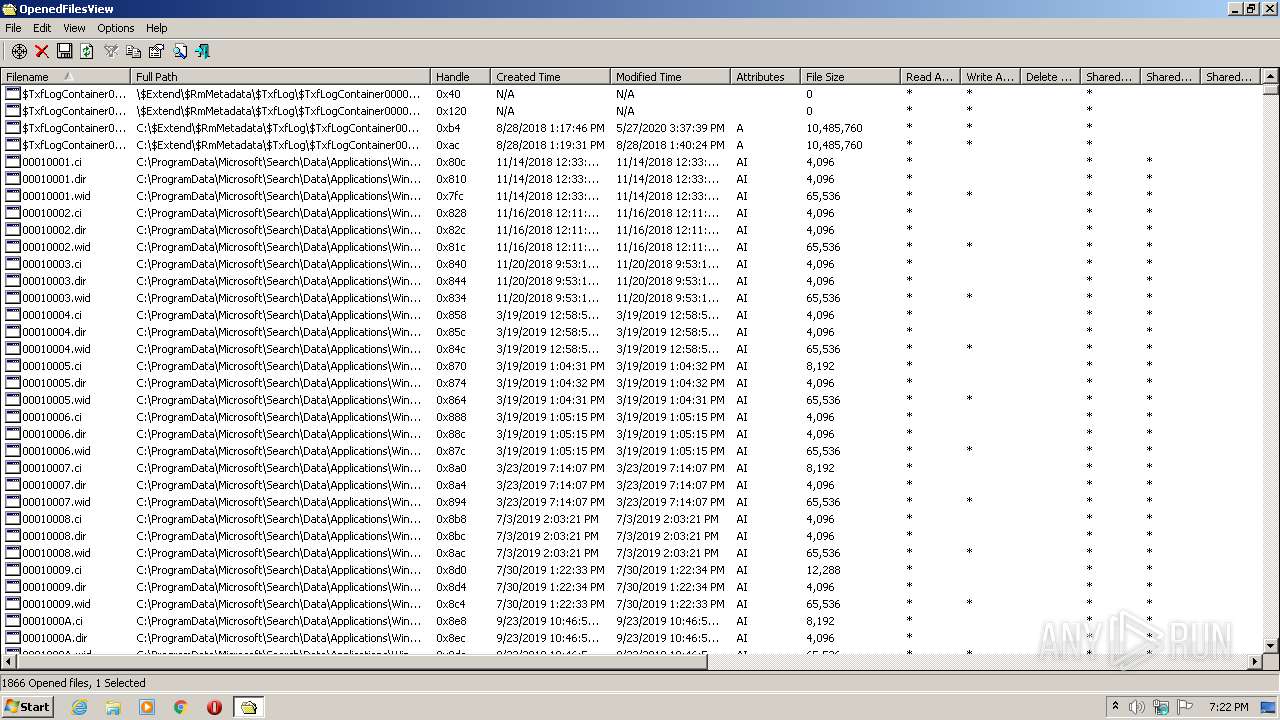Open the Edit menu
1280x720 pixels.
click(42, 28)
